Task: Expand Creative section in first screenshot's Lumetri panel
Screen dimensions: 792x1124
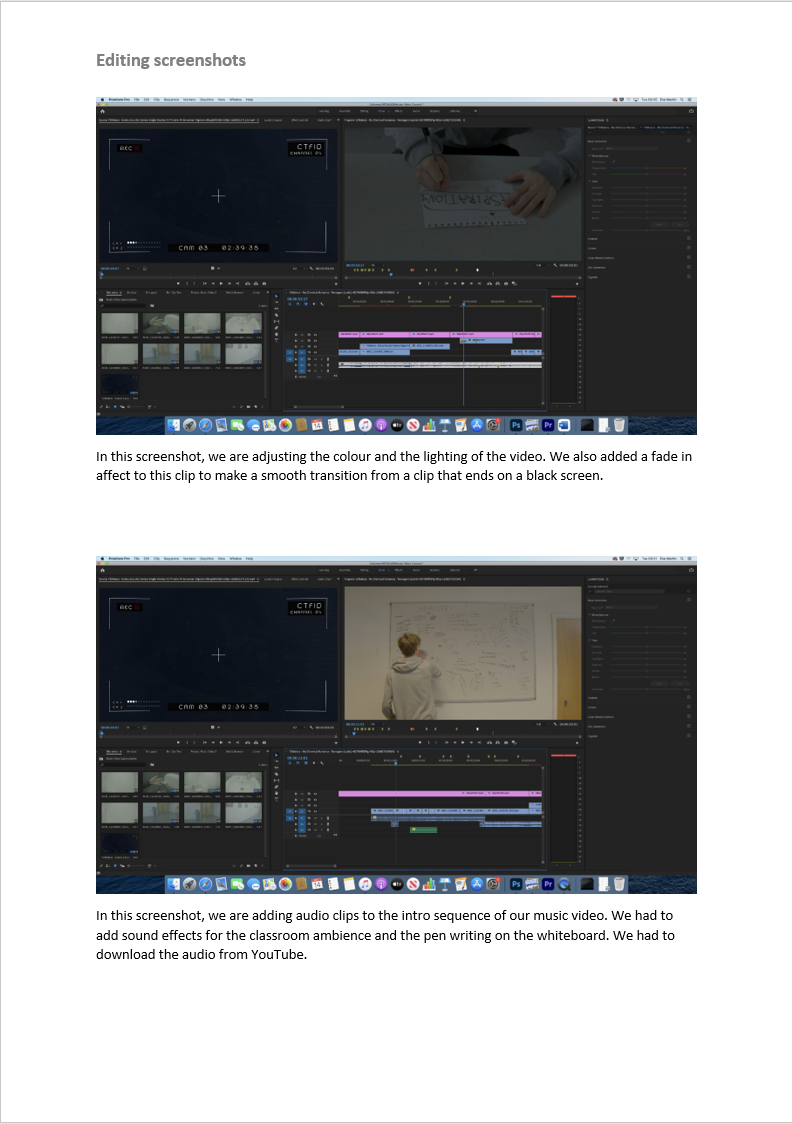Action: pyautogui.click(x=593, y=239)
